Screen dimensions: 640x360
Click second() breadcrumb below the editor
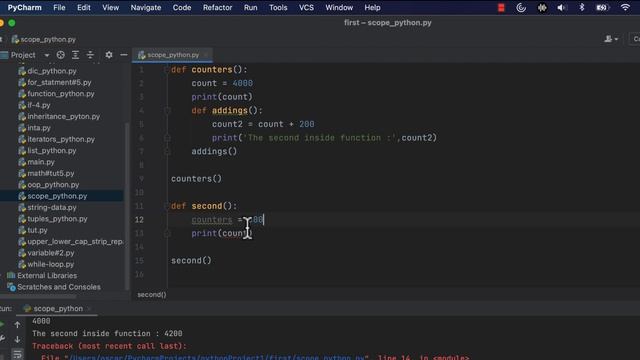152,295
